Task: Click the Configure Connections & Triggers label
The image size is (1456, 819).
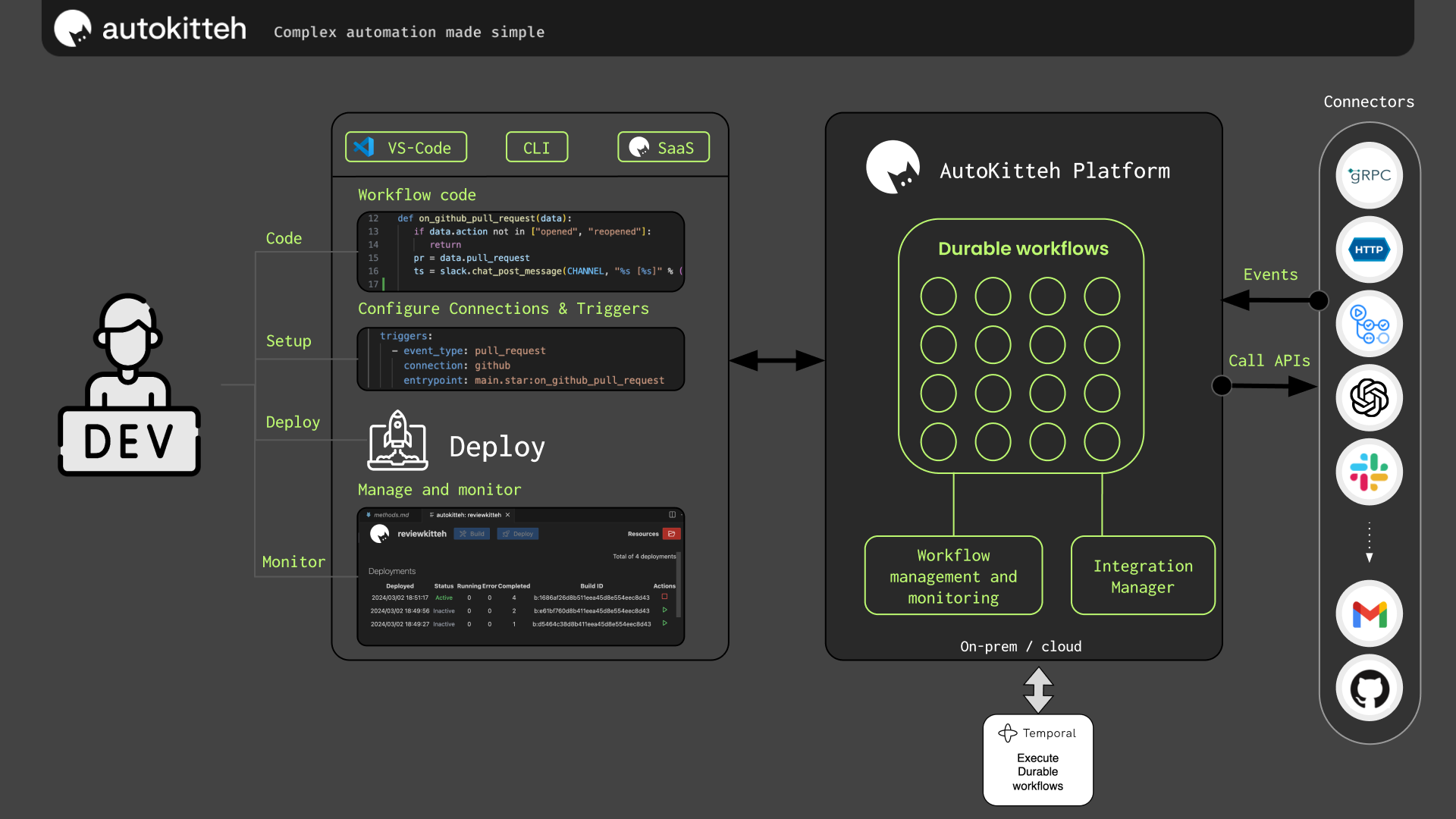Action: [x=504, y=309]
